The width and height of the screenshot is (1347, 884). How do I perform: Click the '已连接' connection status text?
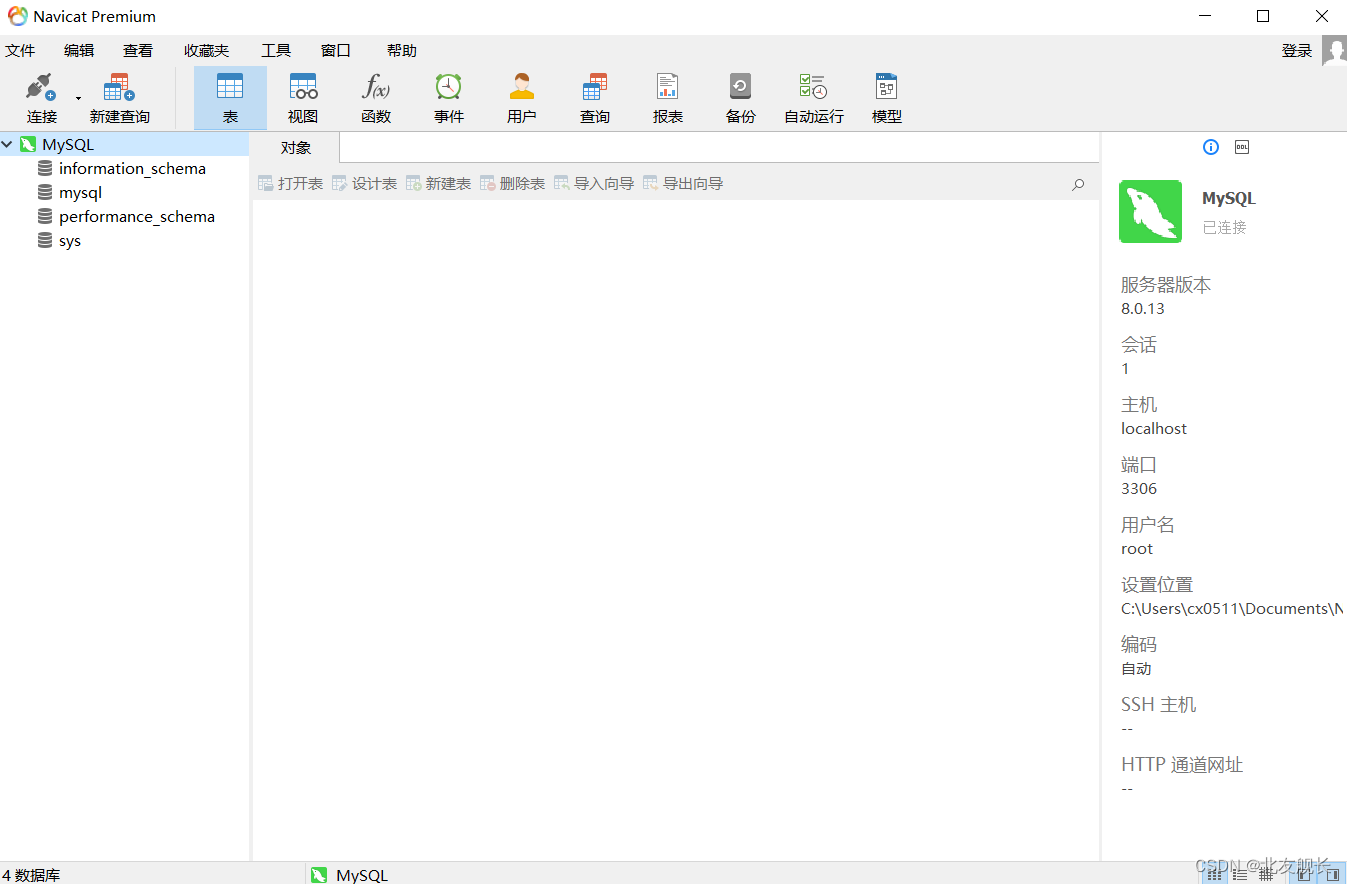pos(1224,228)
